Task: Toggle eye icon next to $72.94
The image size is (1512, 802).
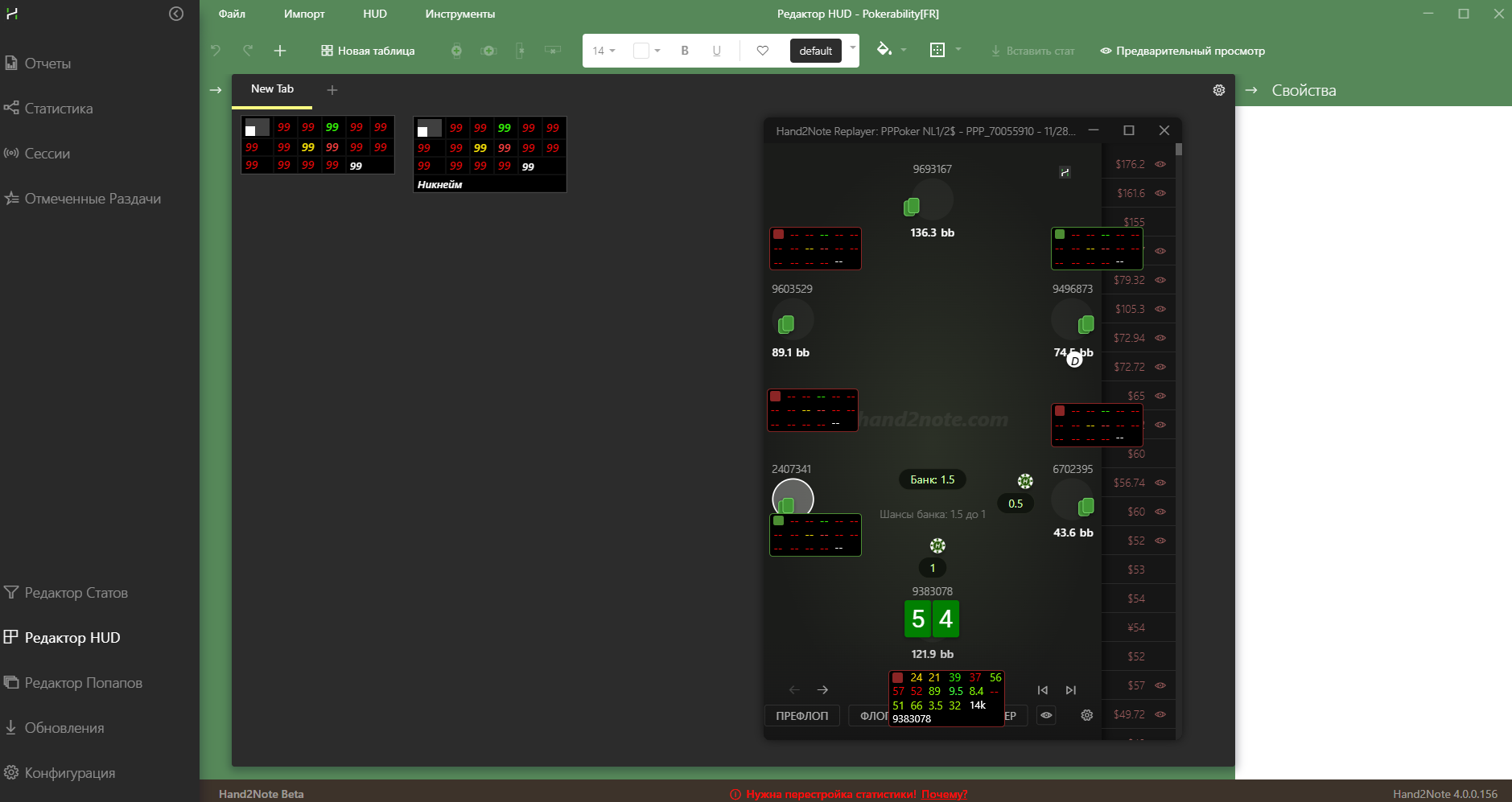Action: point(1160,338)
